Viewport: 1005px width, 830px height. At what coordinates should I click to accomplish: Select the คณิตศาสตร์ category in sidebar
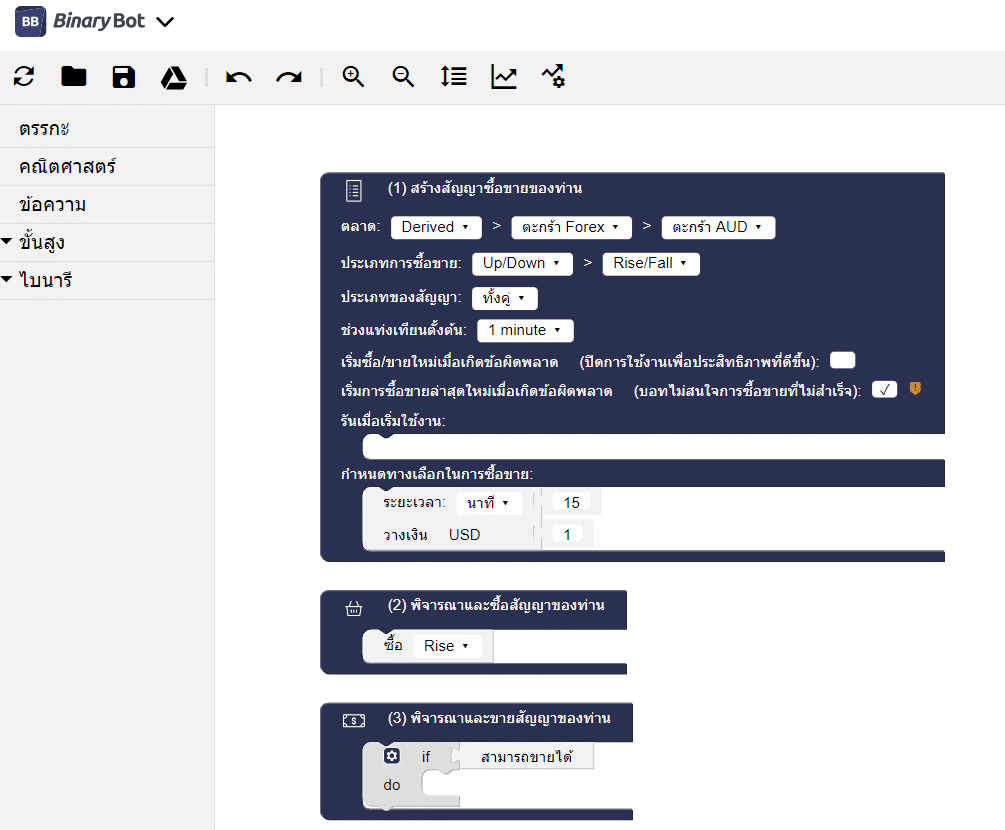coord(67,167)
